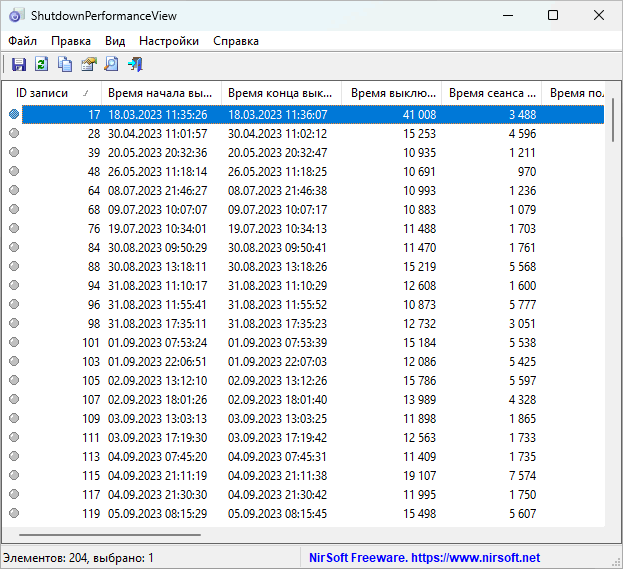The image size is (623, 569).
Task: Click the Find magnifier toolbar icon
Action: (x=111, y=65)
